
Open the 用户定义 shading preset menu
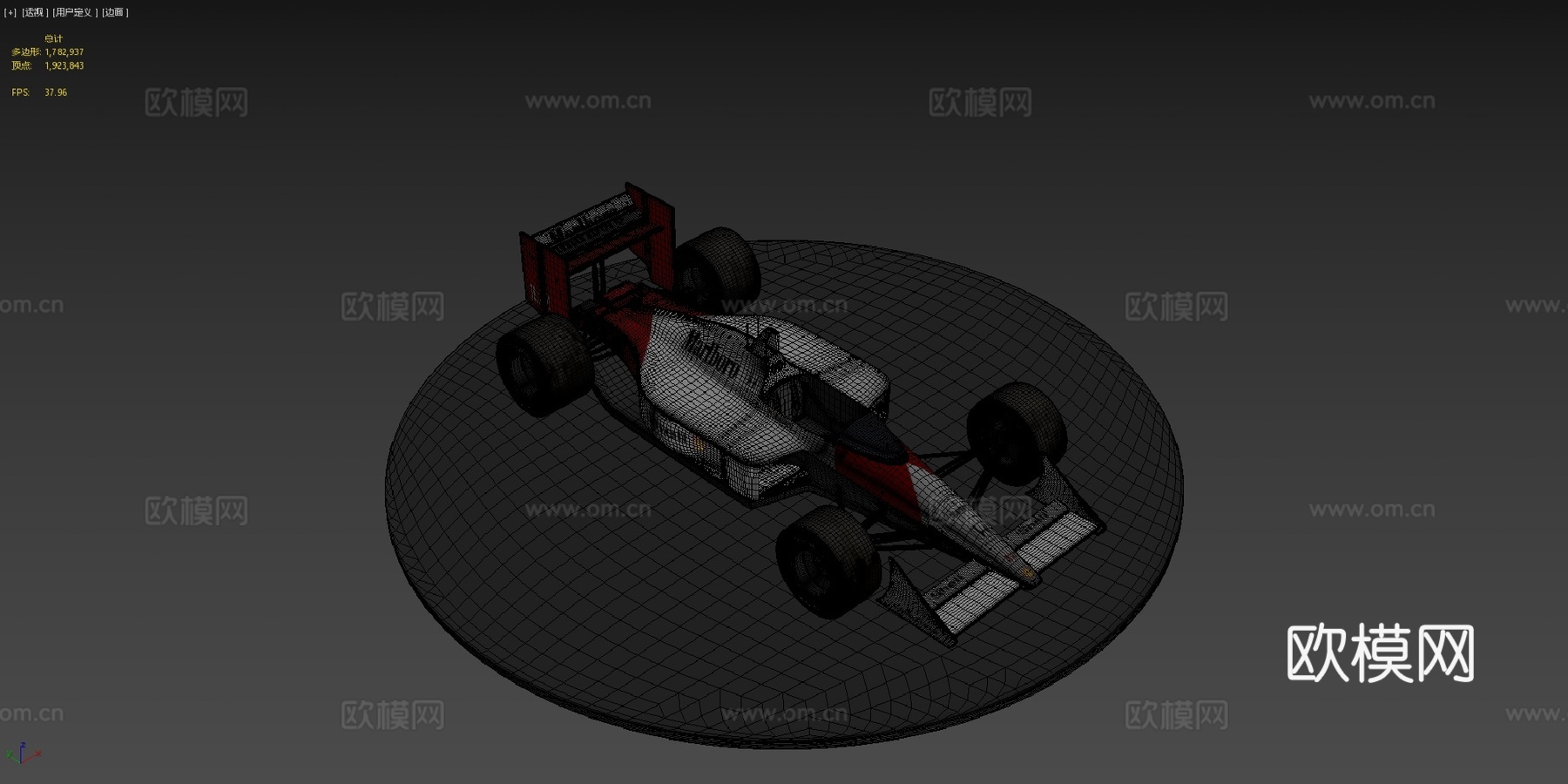(74, 12)
